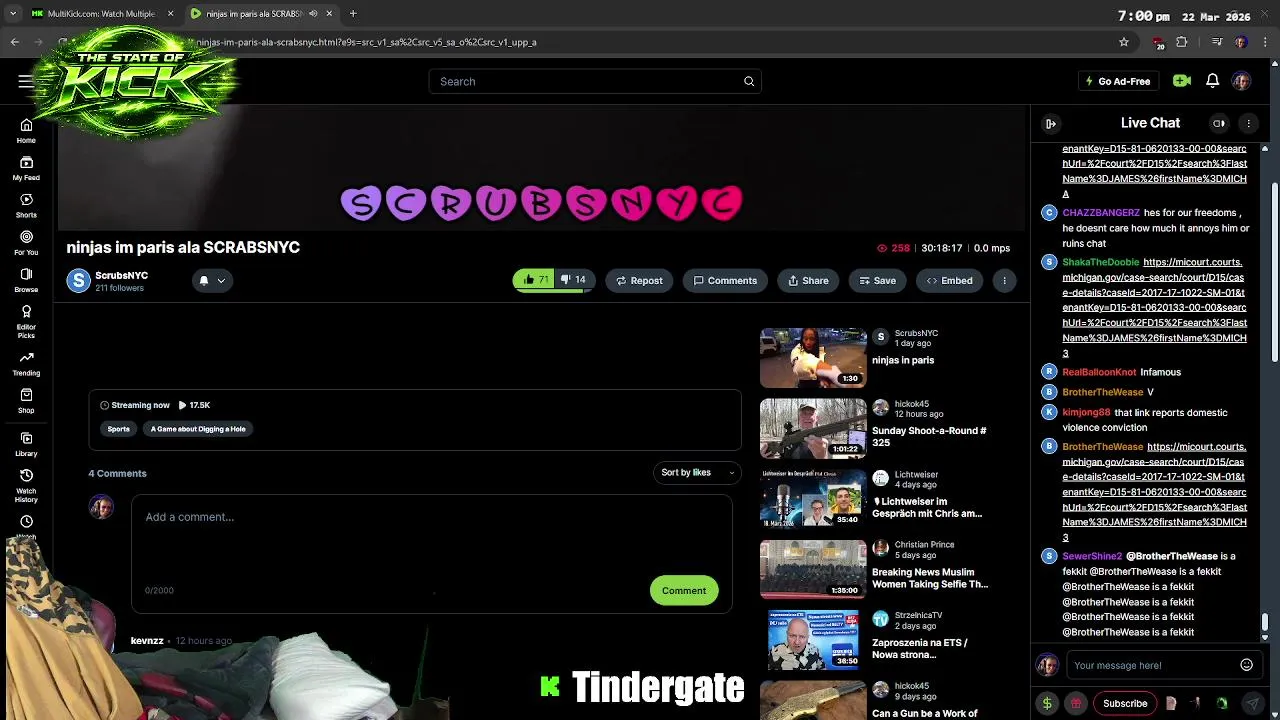Send the chat message with paper plane

[x=1251, y=703]
